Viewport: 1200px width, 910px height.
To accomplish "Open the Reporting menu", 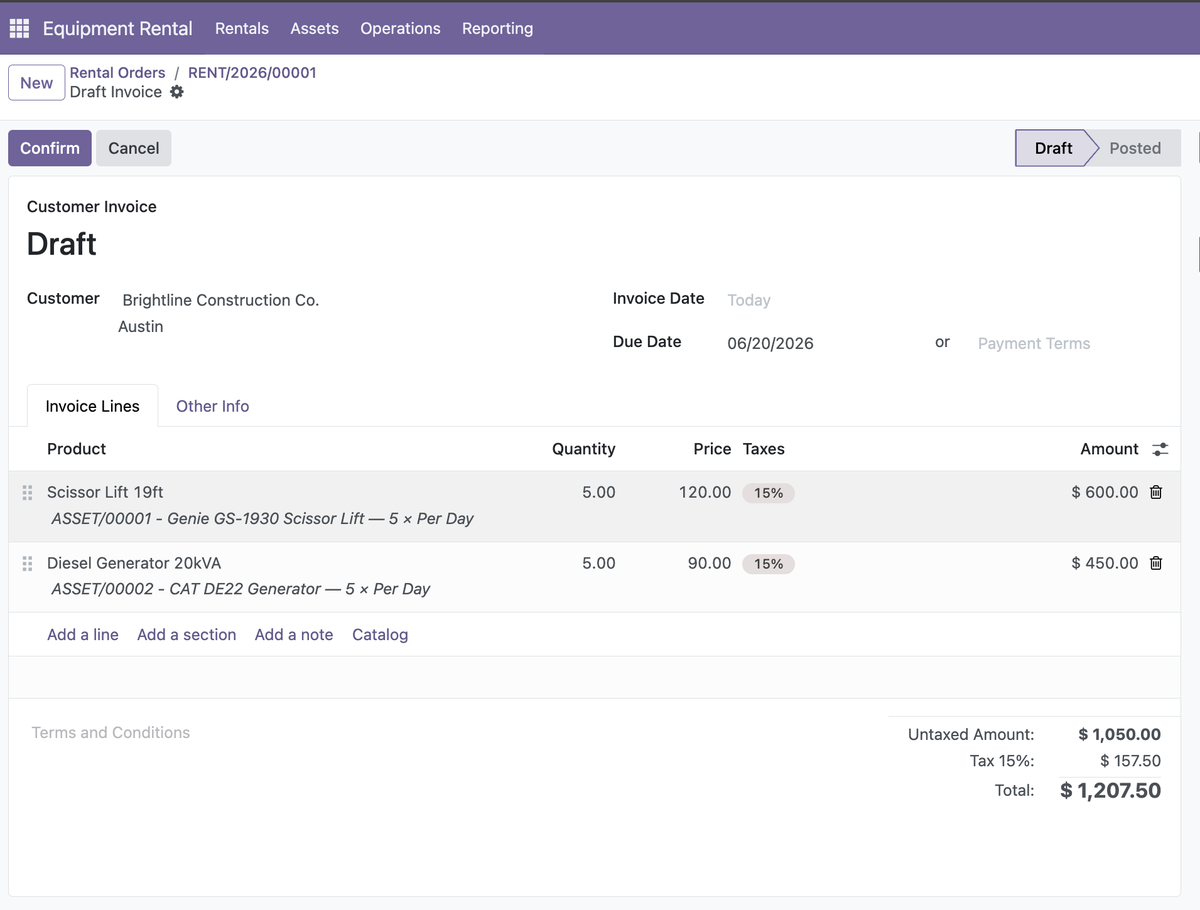I will pos(497,28).
